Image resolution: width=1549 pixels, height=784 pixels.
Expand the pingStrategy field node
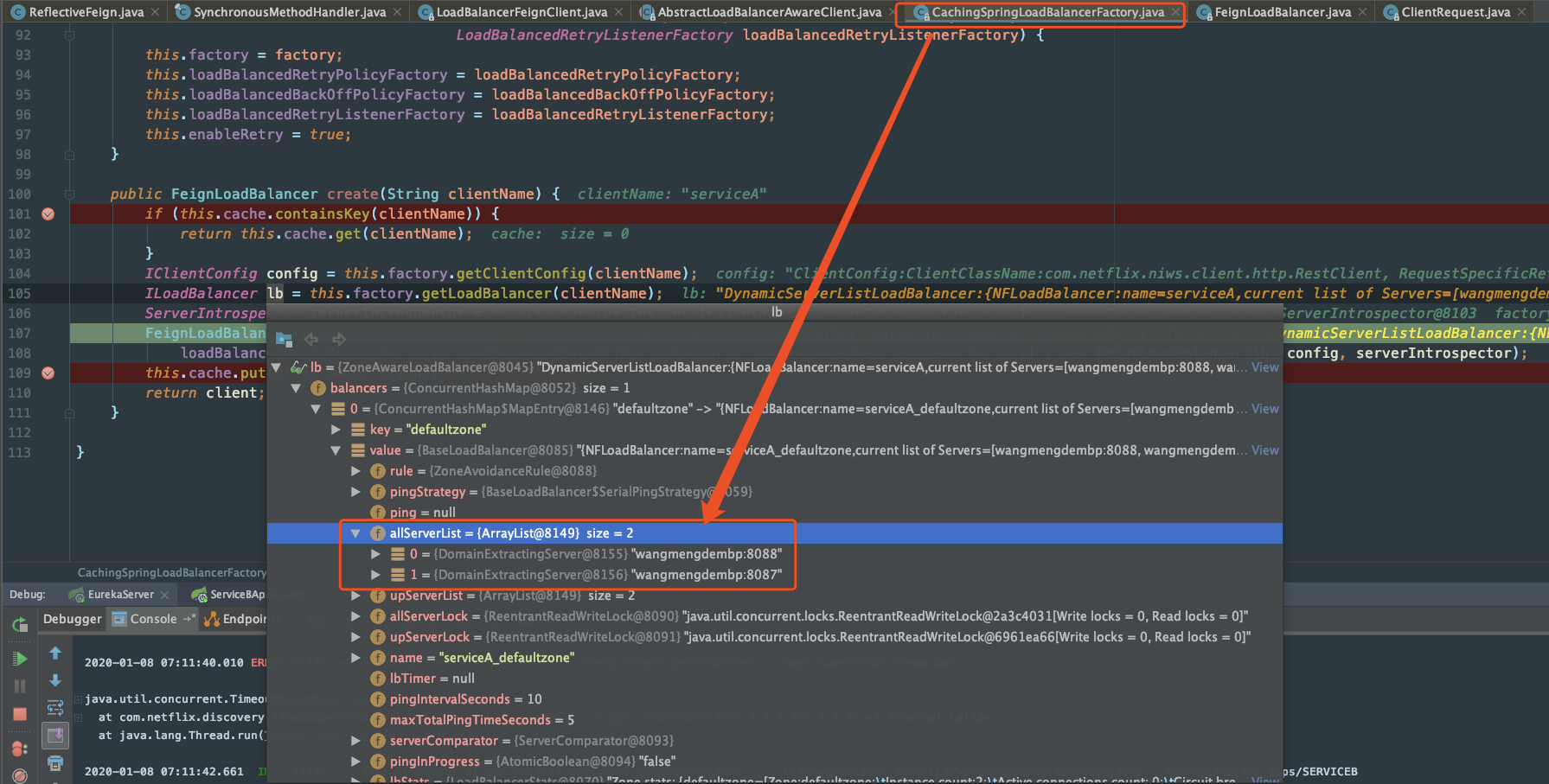(x=355, y=492)
